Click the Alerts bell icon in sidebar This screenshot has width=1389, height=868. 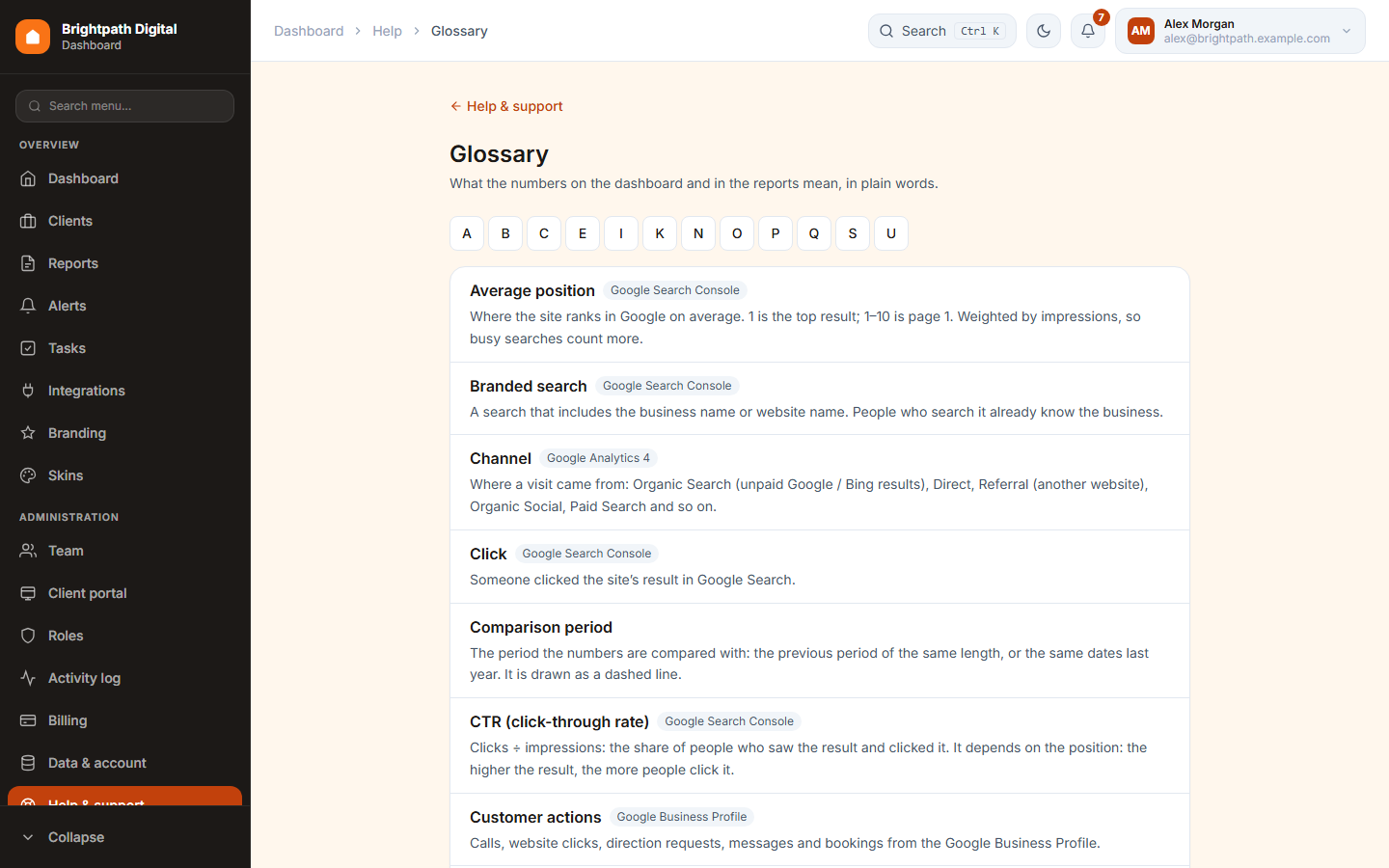pyautogui.click(x=28, y=306)
